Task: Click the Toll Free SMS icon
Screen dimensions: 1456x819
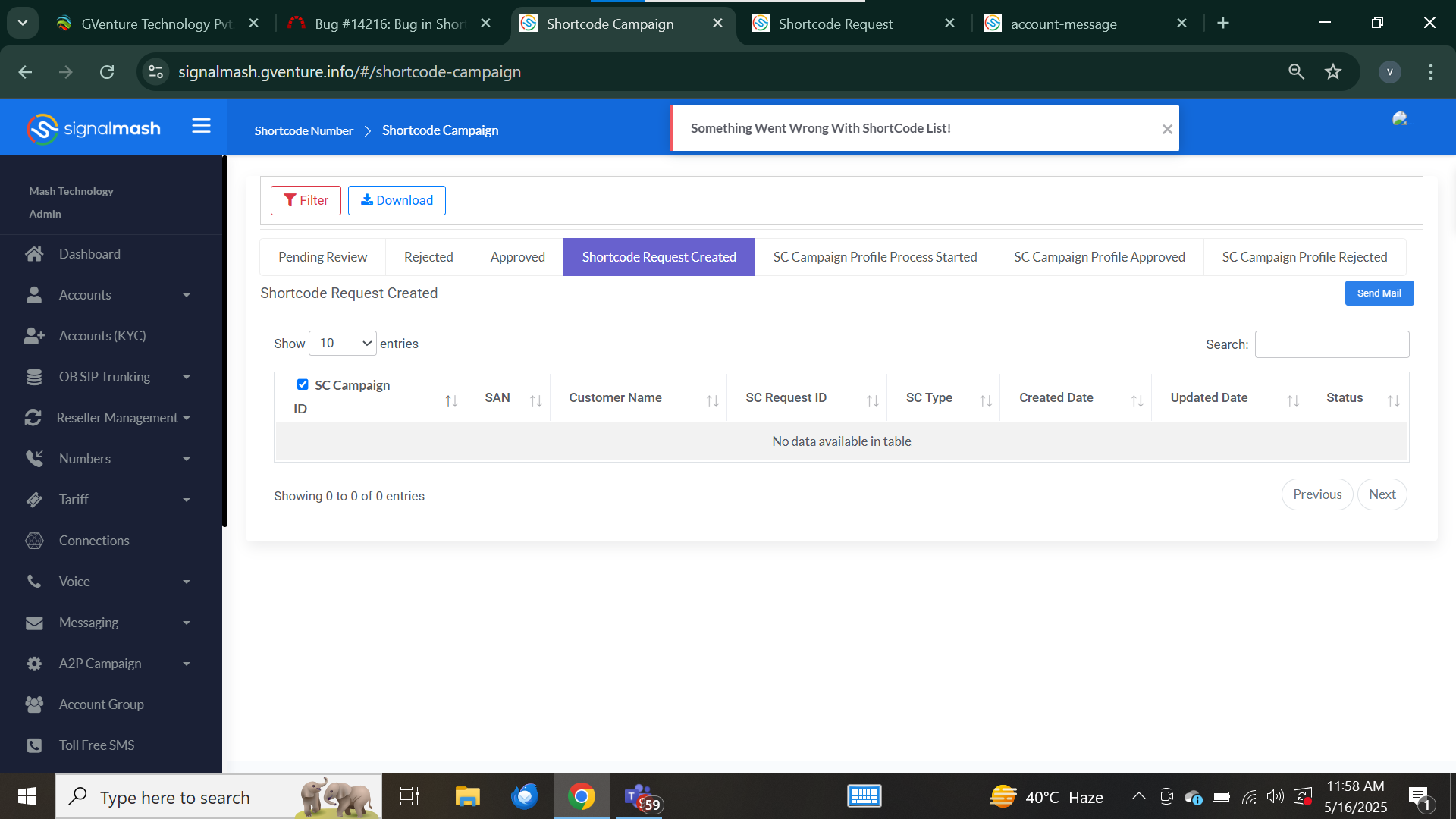Action: (34, 745)
